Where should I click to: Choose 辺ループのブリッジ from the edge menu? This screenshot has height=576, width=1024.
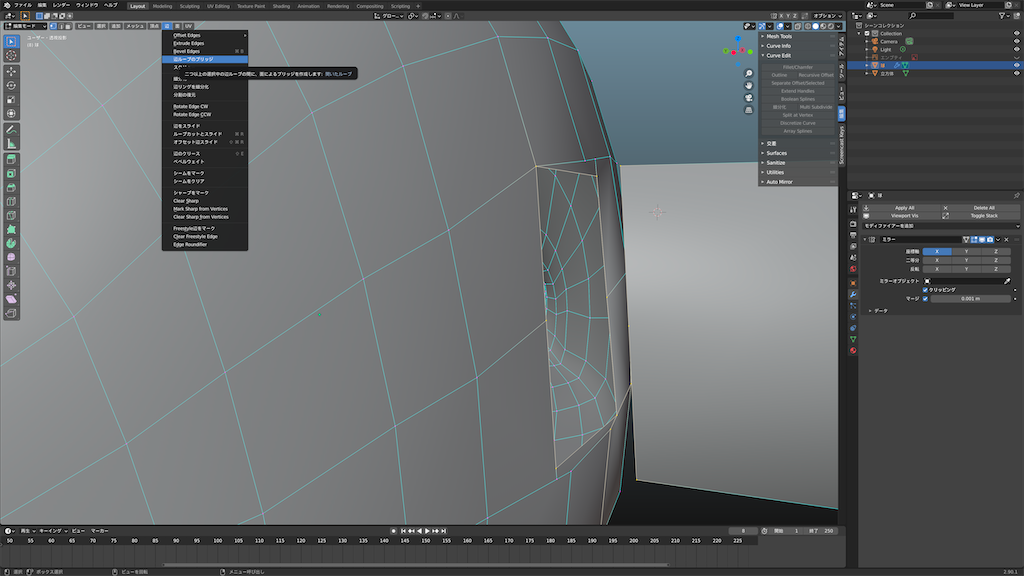pos(205,59)
